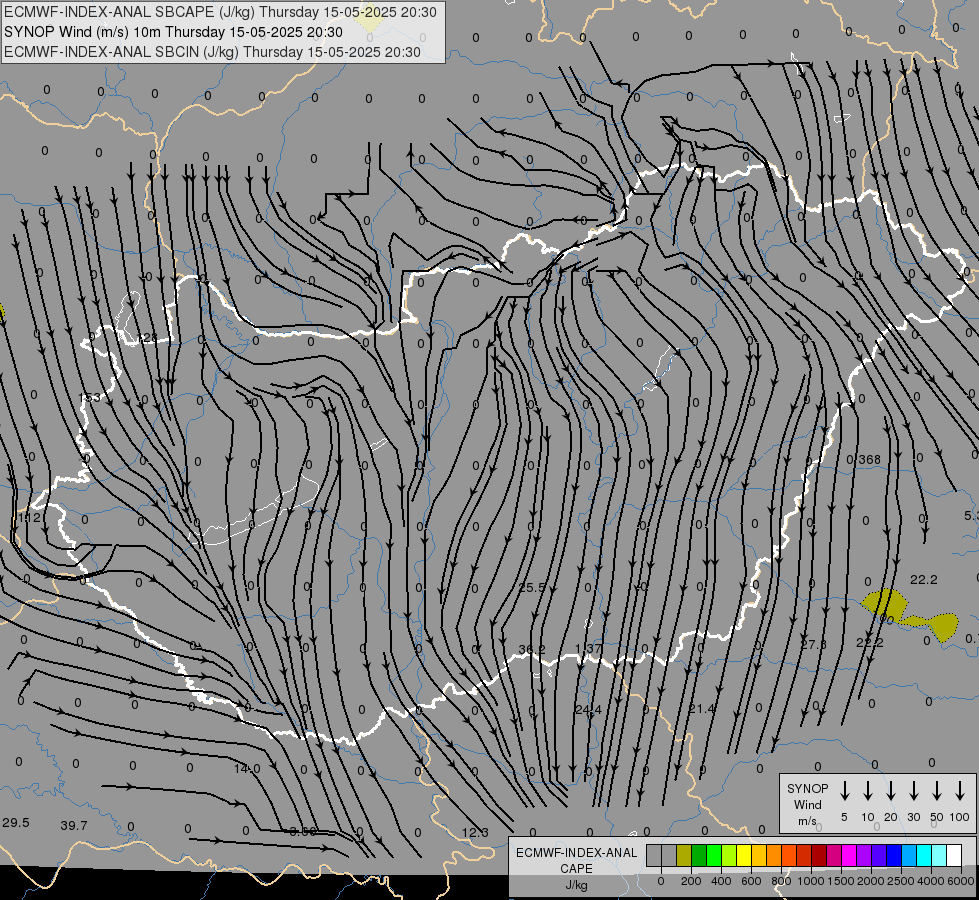Click the 24.4 value on the map
Viewport: 979px width, 900px height.
point(588,710)
